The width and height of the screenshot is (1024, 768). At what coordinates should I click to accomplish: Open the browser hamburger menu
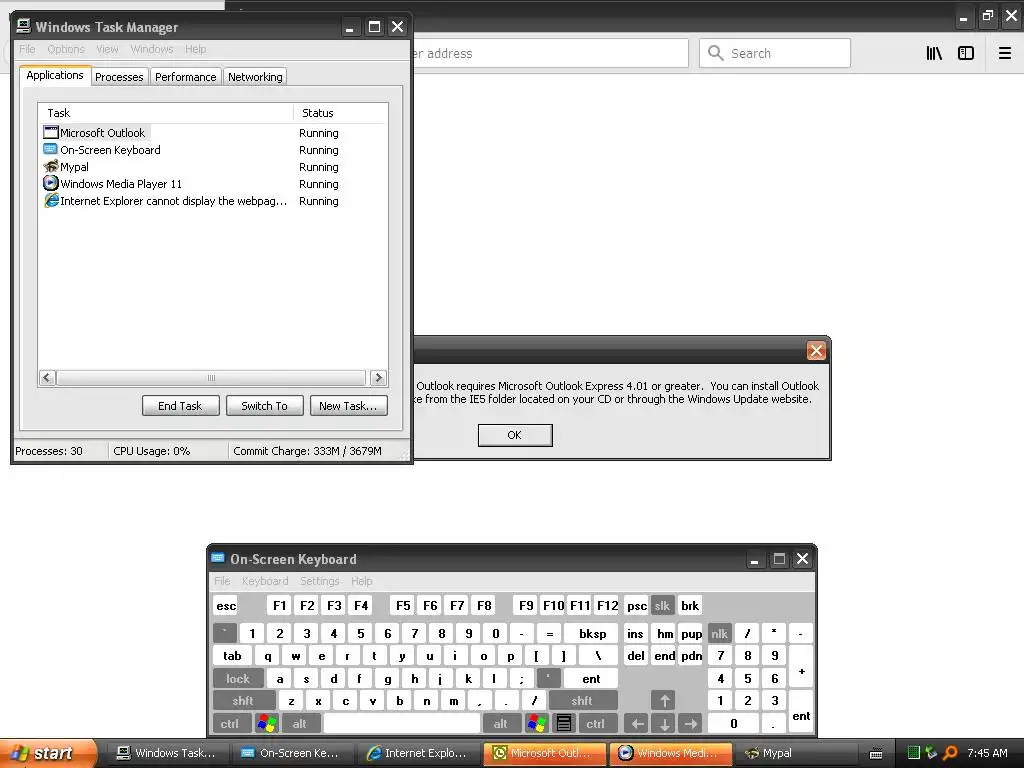click(x=1004, y=54)
